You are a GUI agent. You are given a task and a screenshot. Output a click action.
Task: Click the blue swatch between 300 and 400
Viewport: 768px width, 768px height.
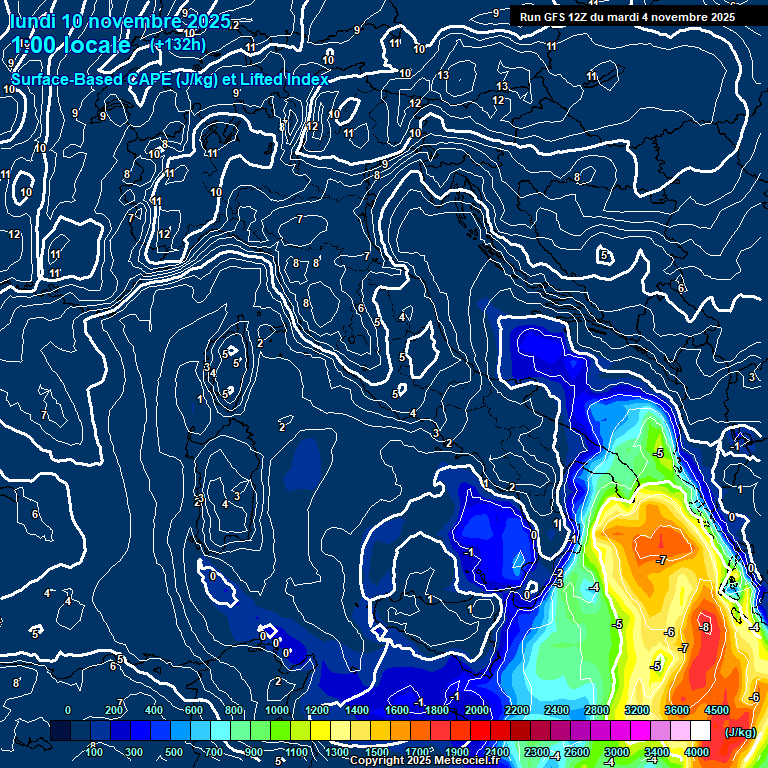141,730
